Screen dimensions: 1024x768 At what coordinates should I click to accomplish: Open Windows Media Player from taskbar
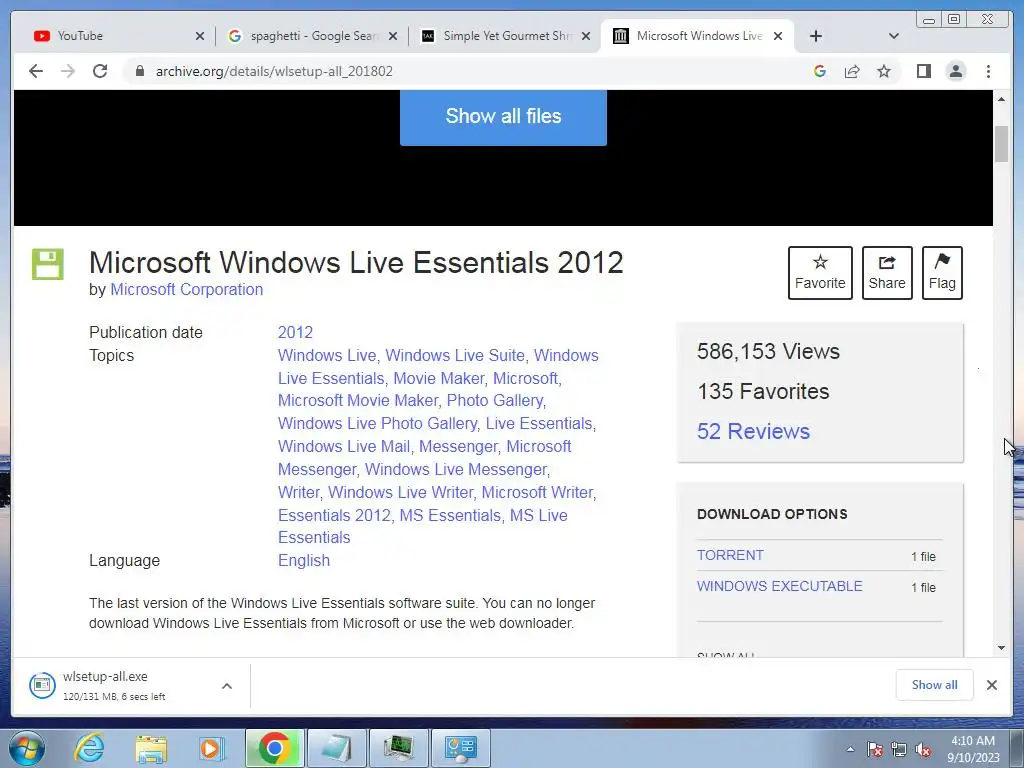pyautogui.click(x=212, y=748)
